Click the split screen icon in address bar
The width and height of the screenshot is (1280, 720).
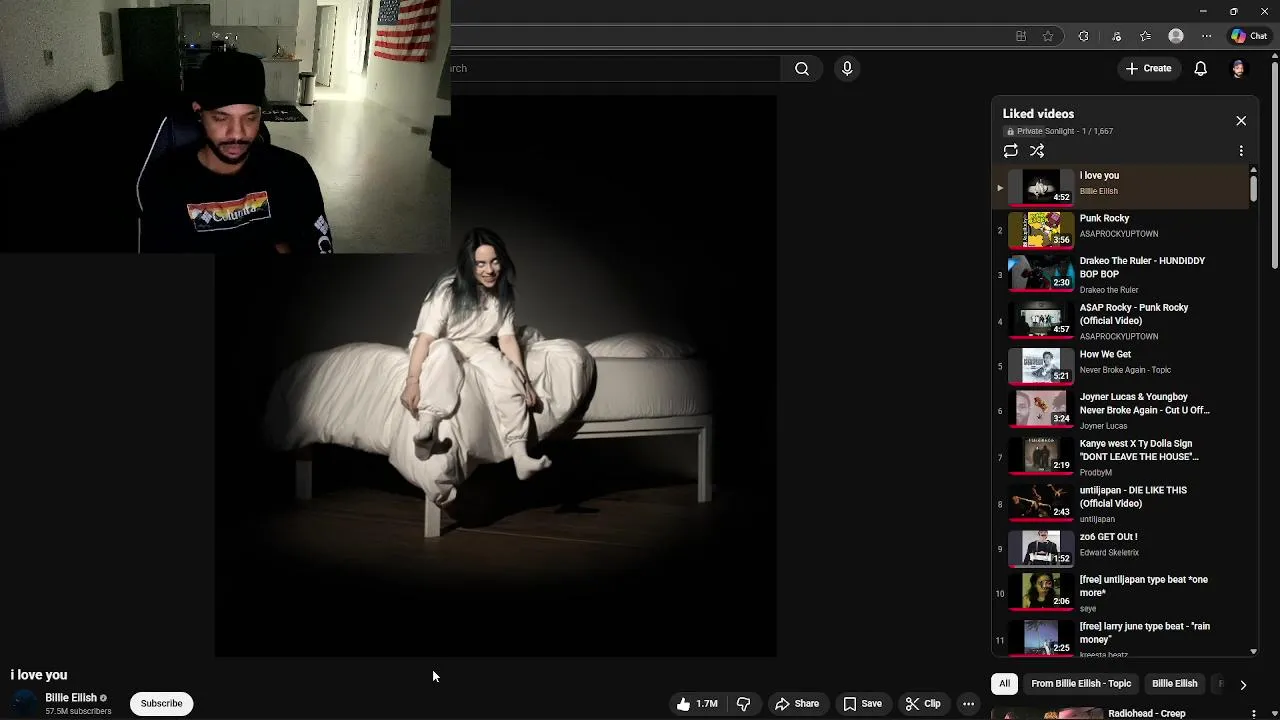[x=1021, y=36]
